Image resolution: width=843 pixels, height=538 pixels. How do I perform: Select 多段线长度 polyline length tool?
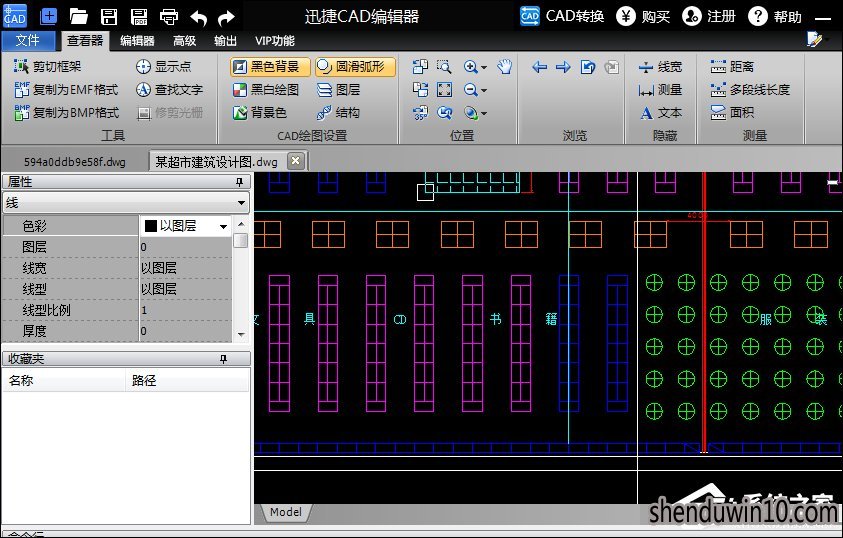750,90
